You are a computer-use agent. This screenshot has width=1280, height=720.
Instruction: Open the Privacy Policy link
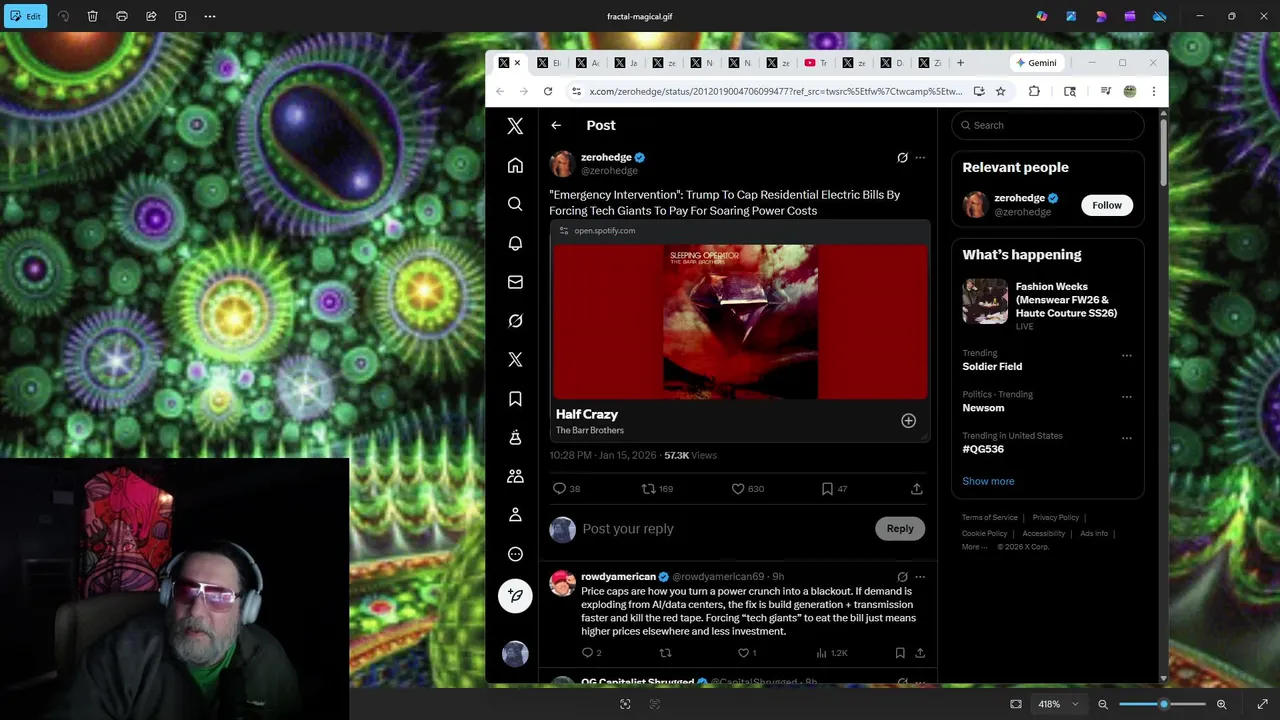coord(1056,517)
